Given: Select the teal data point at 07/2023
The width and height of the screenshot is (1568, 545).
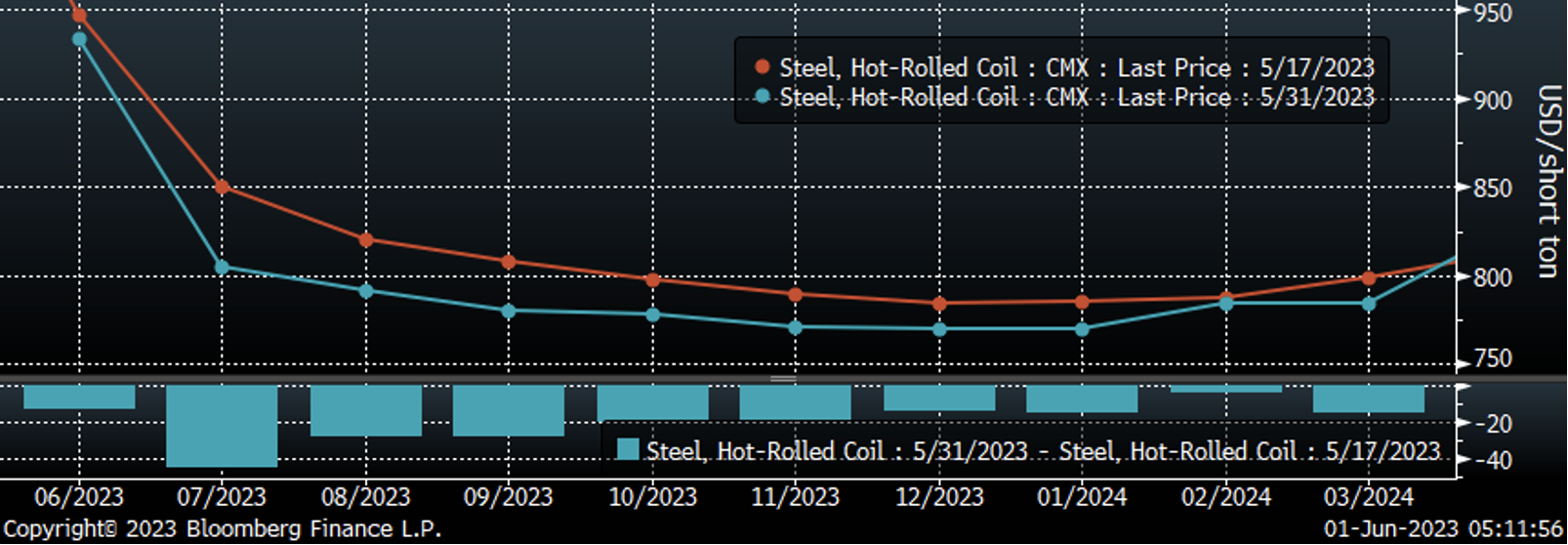Looking at the screenshot, I should coord(223,267).
